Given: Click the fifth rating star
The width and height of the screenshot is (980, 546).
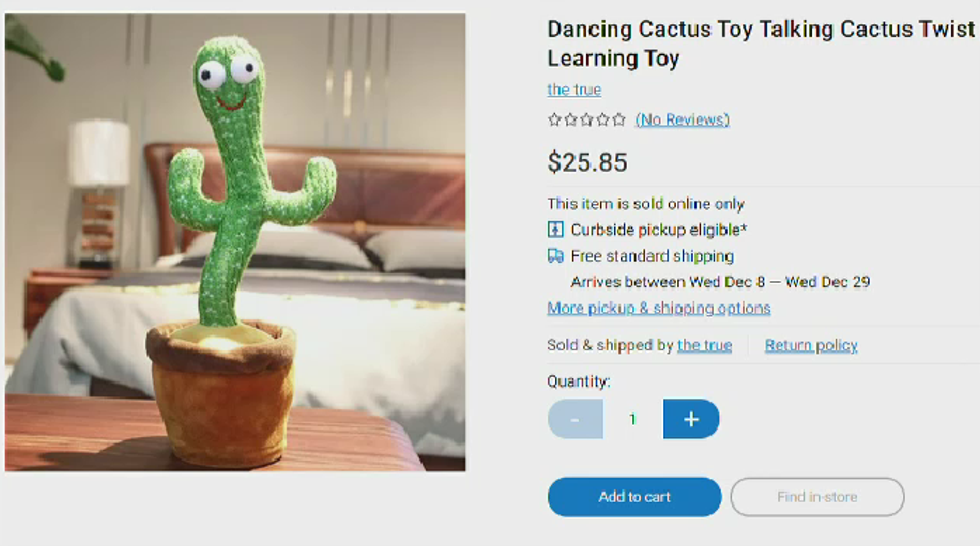Looking at the screenshot, I should [619, 120].
